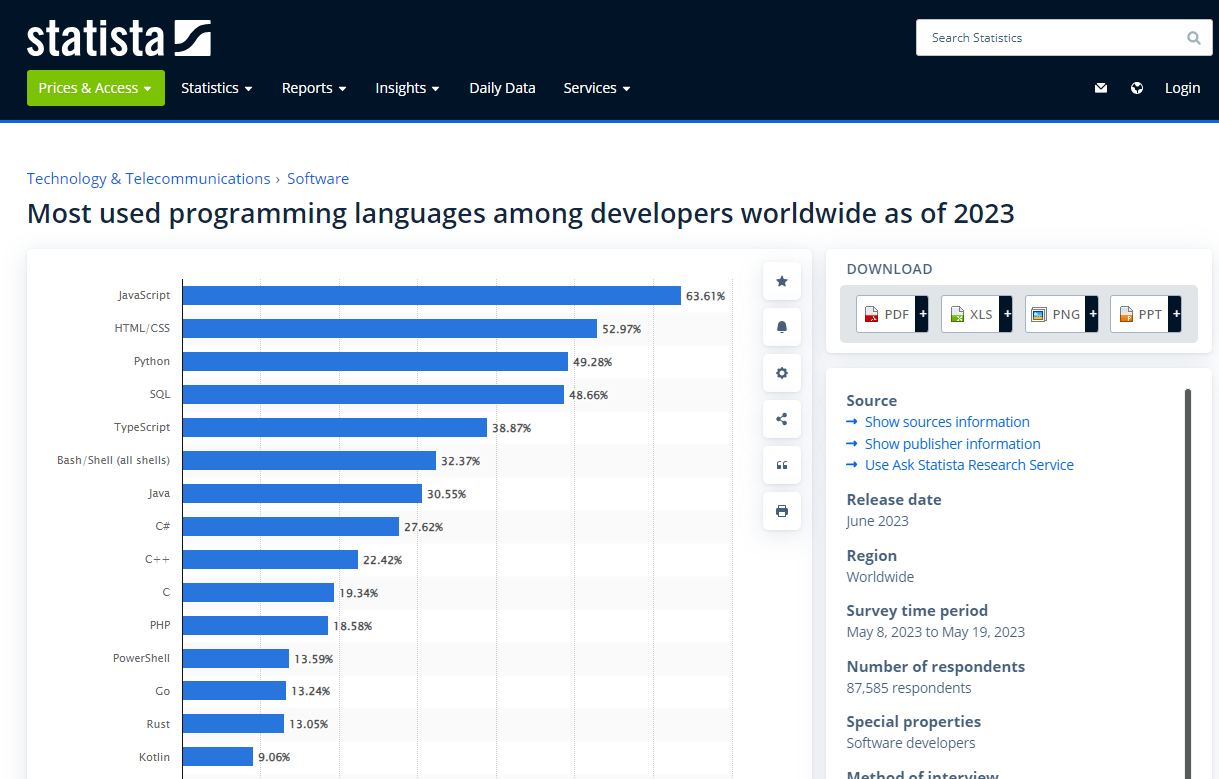Open the Software breadcrumb link

pos(318,179)
